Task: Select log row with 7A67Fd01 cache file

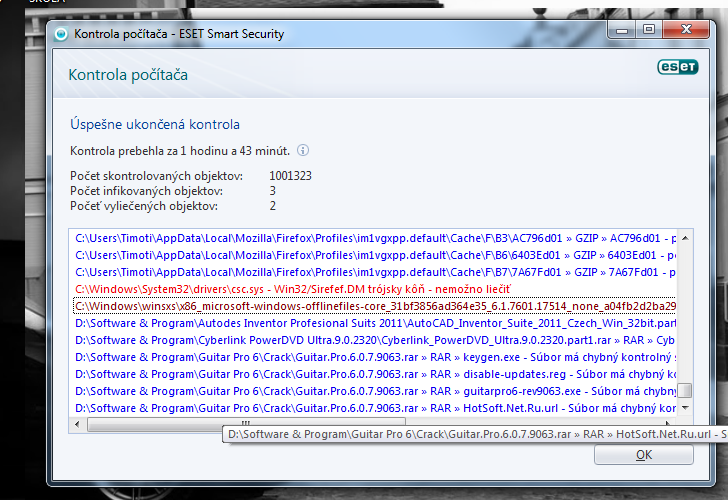Action: click(375, 272)
